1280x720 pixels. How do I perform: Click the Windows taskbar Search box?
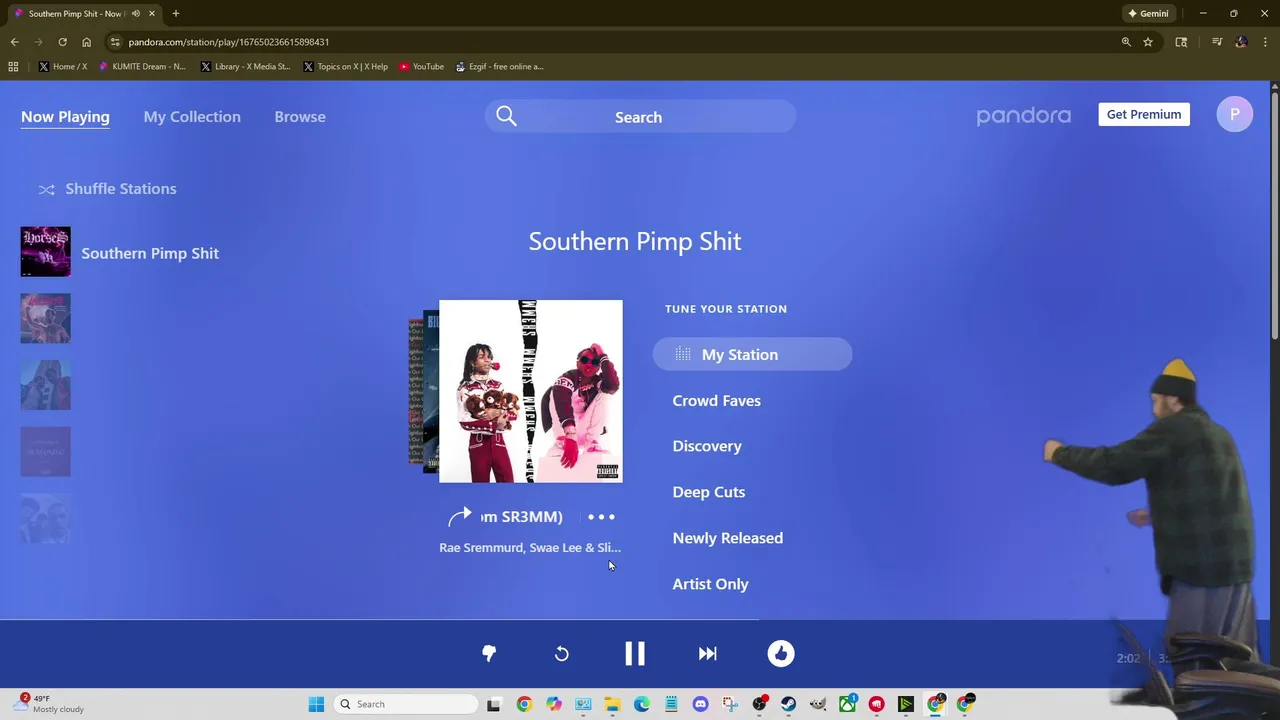404,704
